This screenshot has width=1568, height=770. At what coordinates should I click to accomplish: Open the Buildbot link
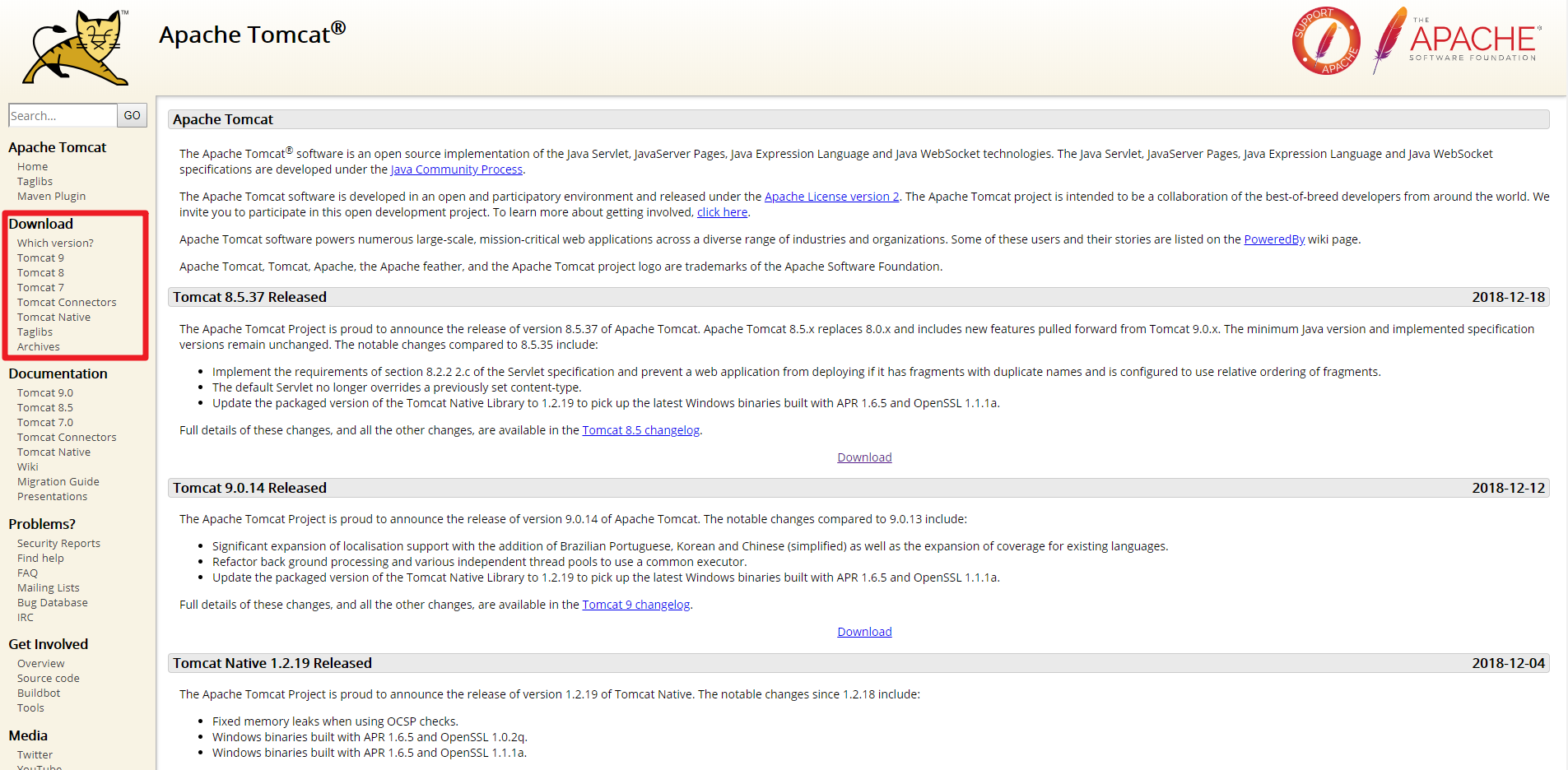[x=39, y=693]
